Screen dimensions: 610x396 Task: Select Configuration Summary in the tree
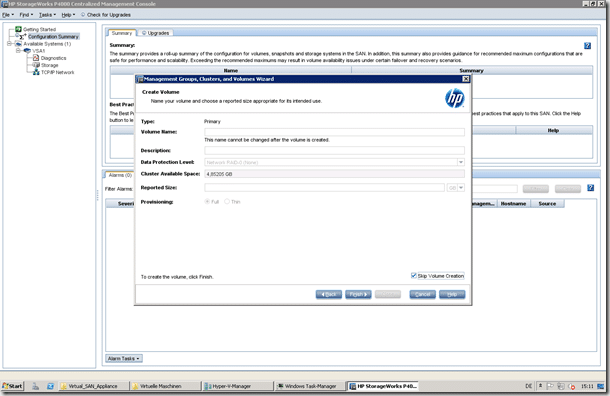point(53,37)
